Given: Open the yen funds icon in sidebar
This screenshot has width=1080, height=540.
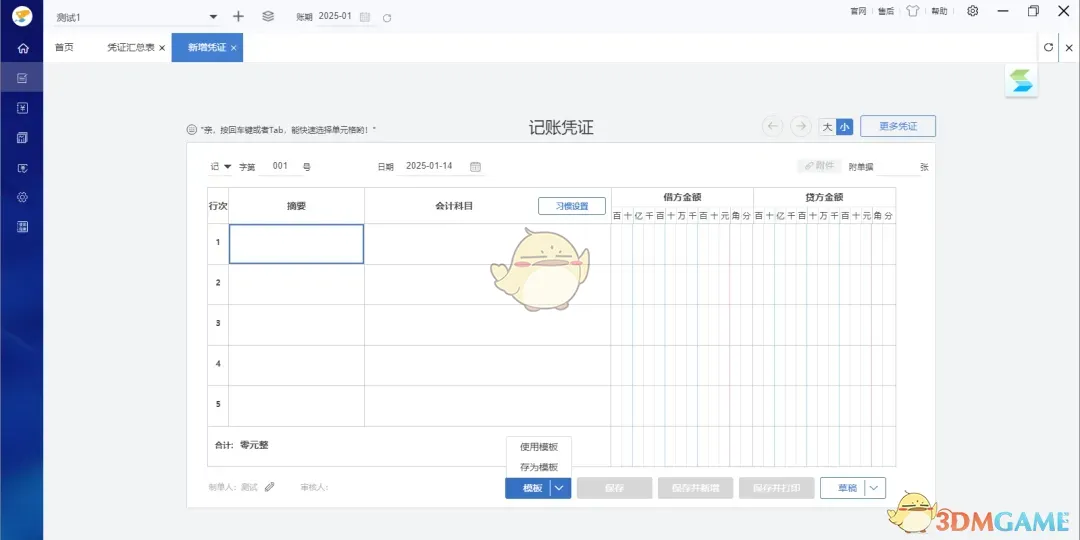Looking at the screenshot, I should 22,108.
